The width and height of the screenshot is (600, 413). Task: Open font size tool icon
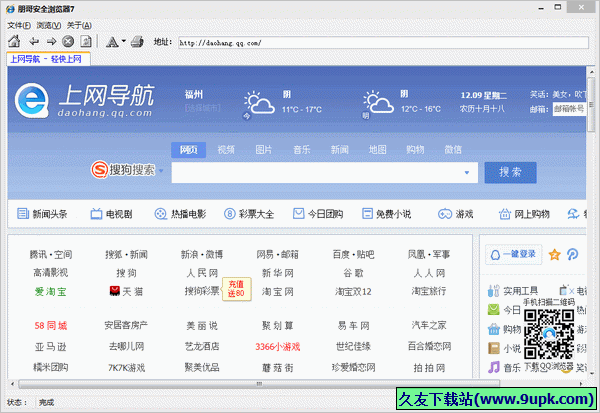point(112,41)
